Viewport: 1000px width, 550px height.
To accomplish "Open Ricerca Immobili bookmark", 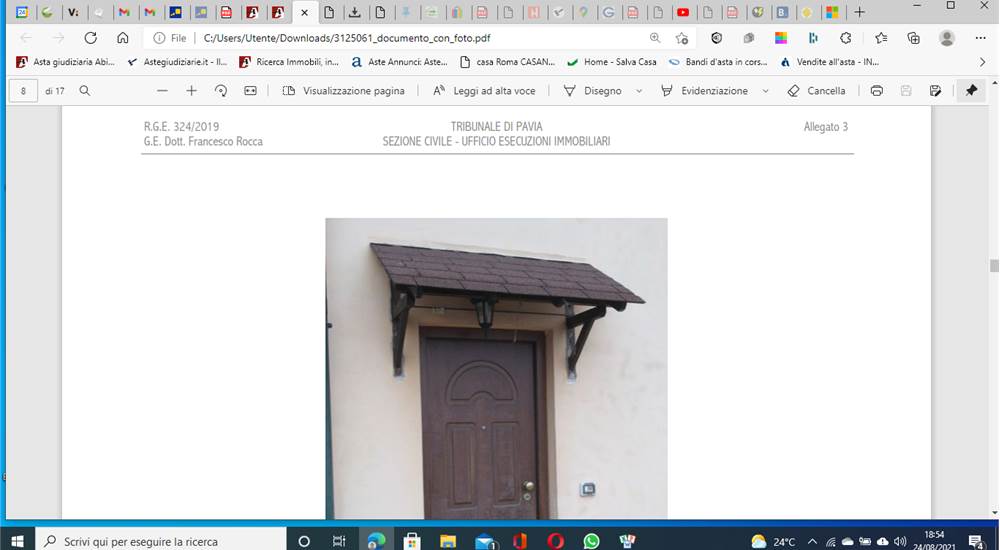I will coord(289,62).
